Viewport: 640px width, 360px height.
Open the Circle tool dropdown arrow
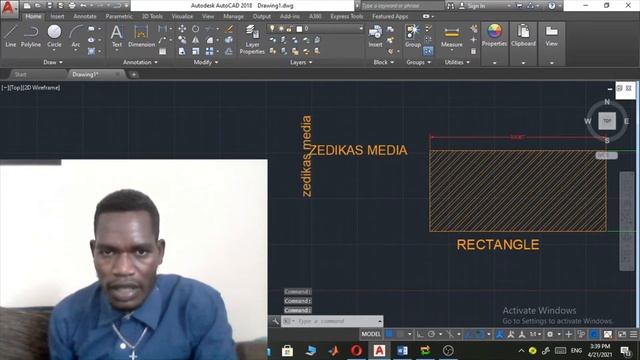coord(54,50)
